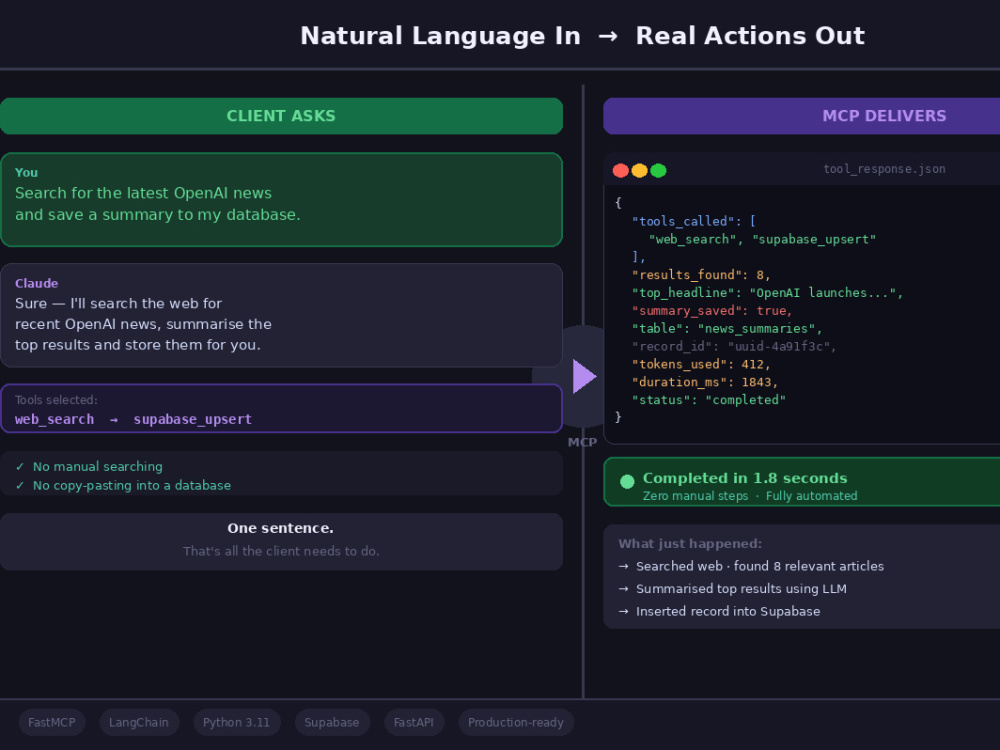Click 'Search for the latest OpenAI news' text

tap(143, 193)
